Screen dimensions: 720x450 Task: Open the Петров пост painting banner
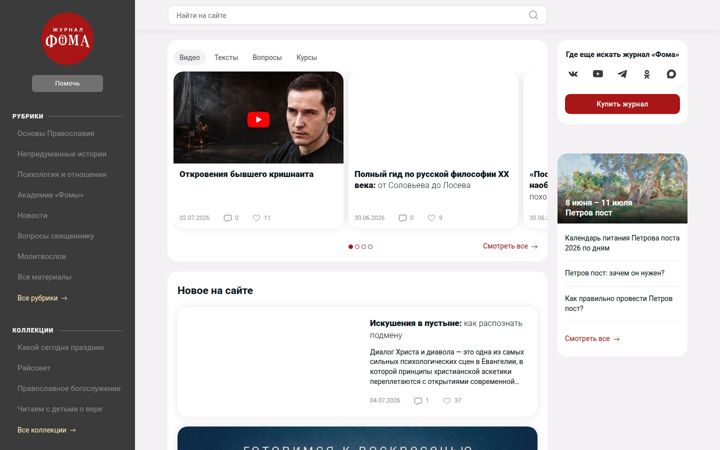pyautogui.click(x=622, y=188)
